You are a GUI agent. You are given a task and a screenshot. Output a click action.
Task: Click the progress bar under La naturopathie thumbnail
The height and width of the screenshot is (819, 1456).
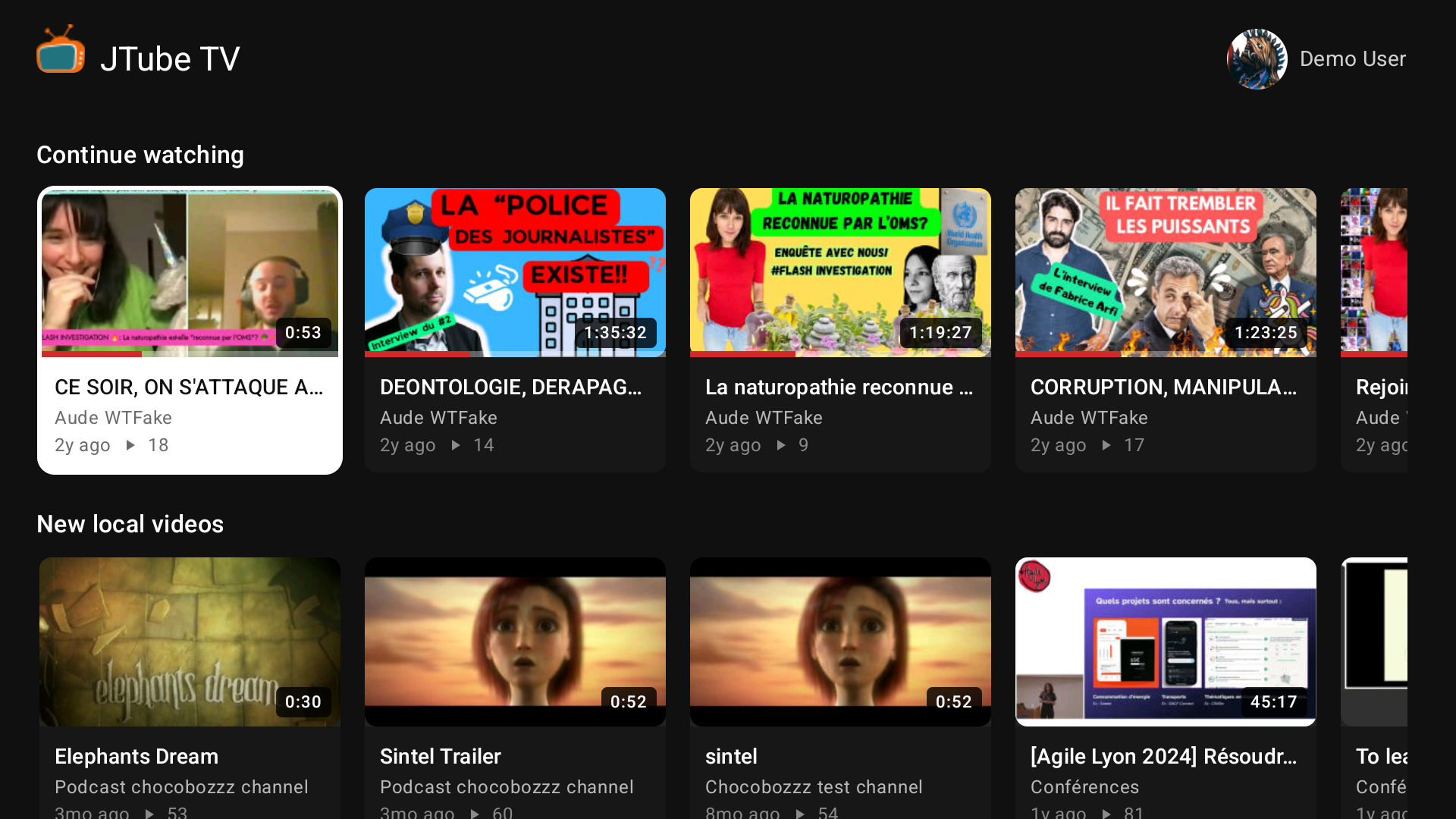pyautogui.click(x=840, y=354)
